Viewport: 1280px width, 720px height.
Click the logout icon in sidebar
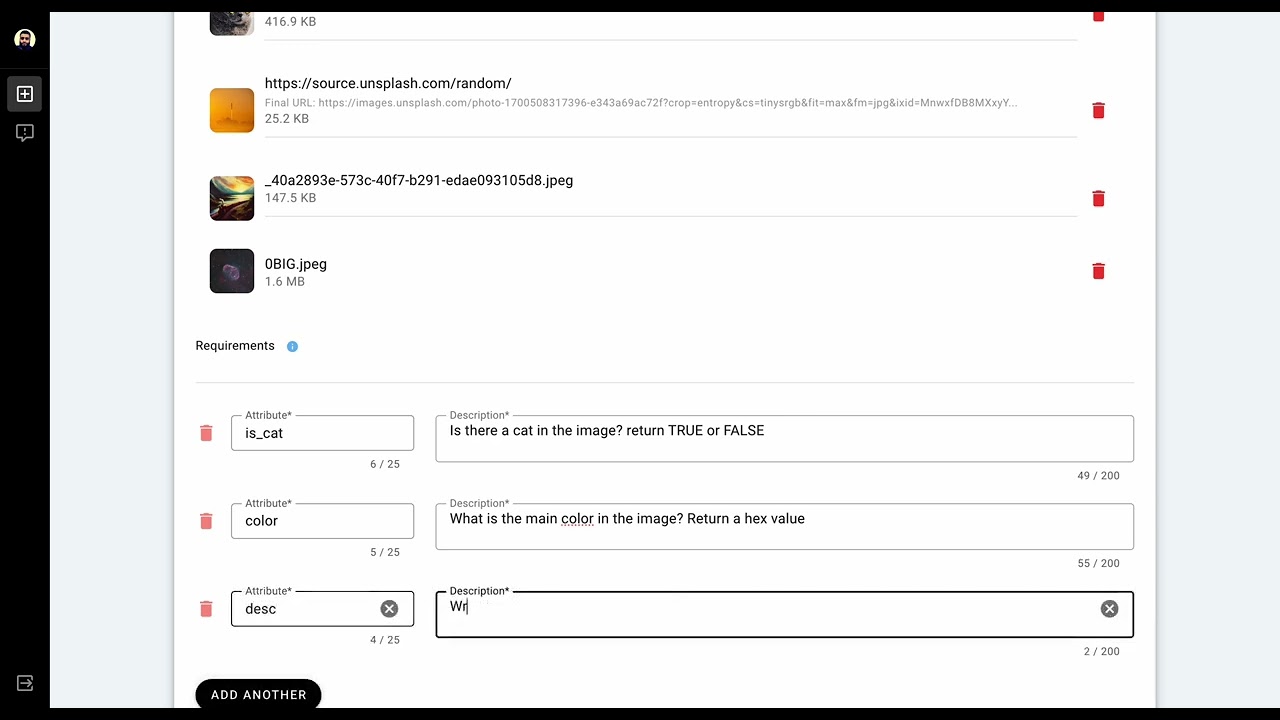(25, 683)
